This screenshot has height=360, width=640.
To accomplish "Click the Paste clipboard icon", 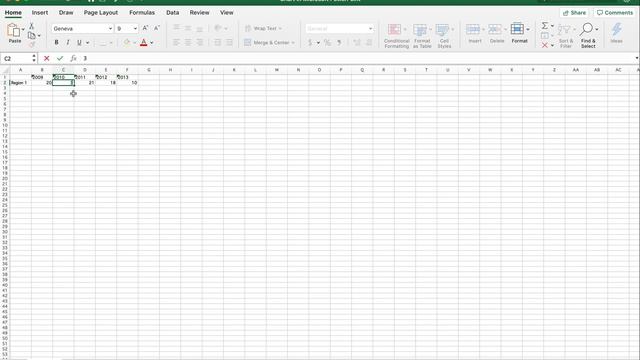I will tap(13, 30).
